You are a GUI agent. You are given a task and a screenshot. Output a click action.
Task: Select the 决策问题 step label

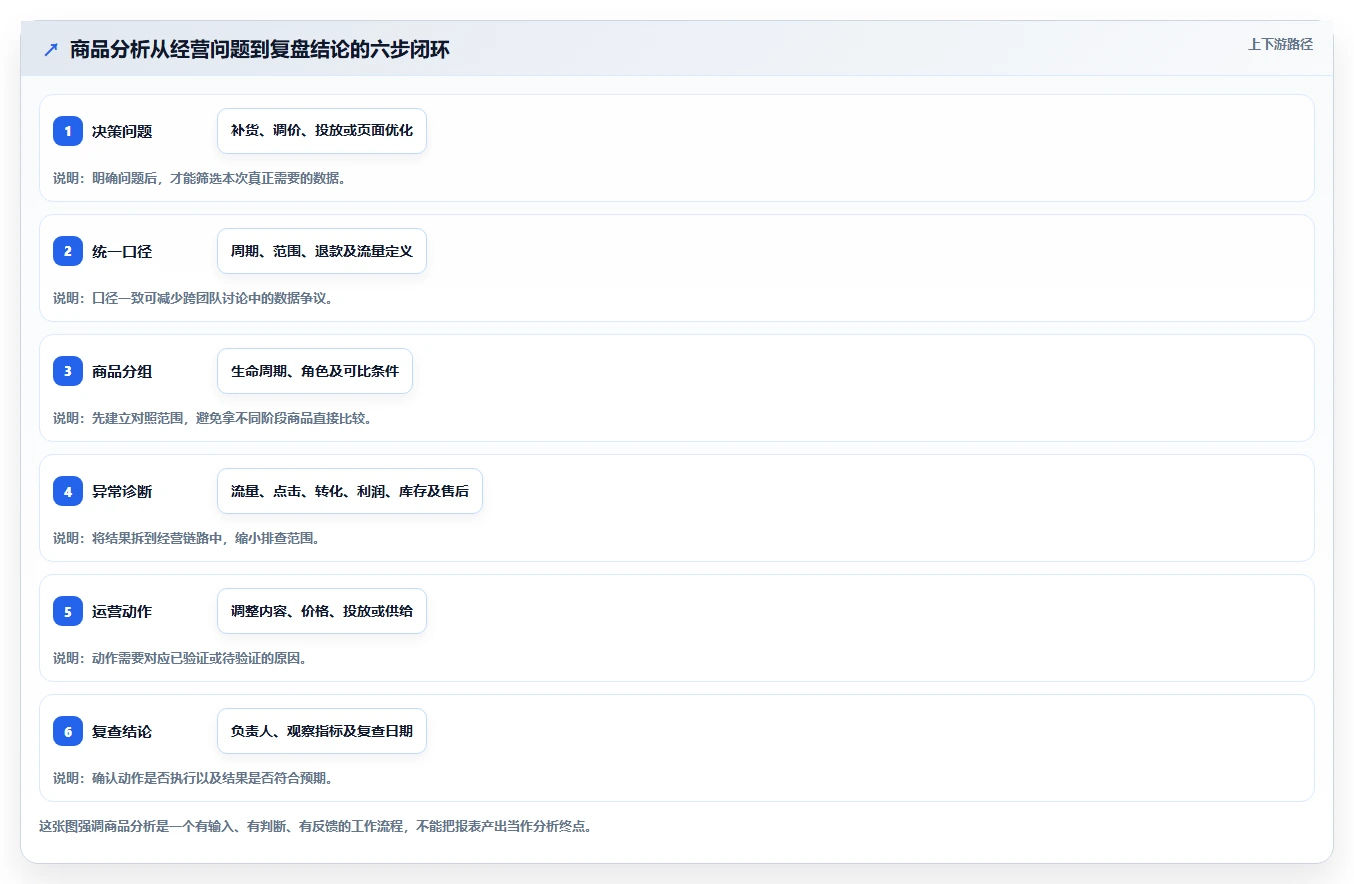122,131
